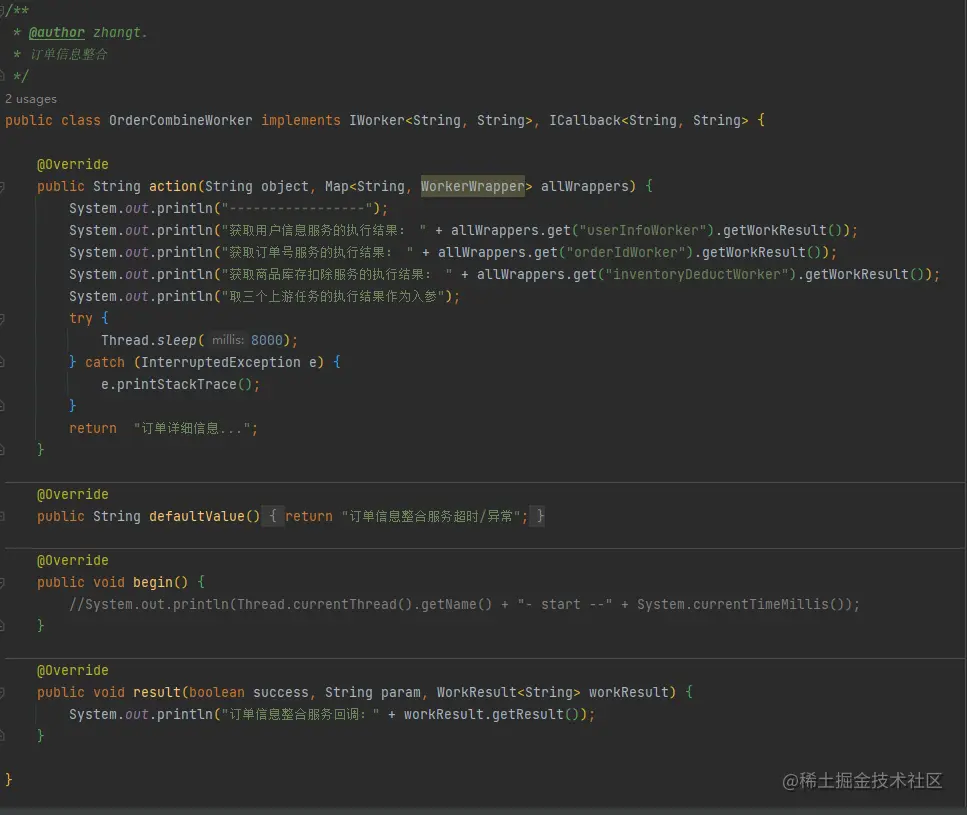Image resolution: width=967 pixels, height=815 pixels.
Task: Collapse the begin() method via gutter fold marker
Action: (2, 582)
